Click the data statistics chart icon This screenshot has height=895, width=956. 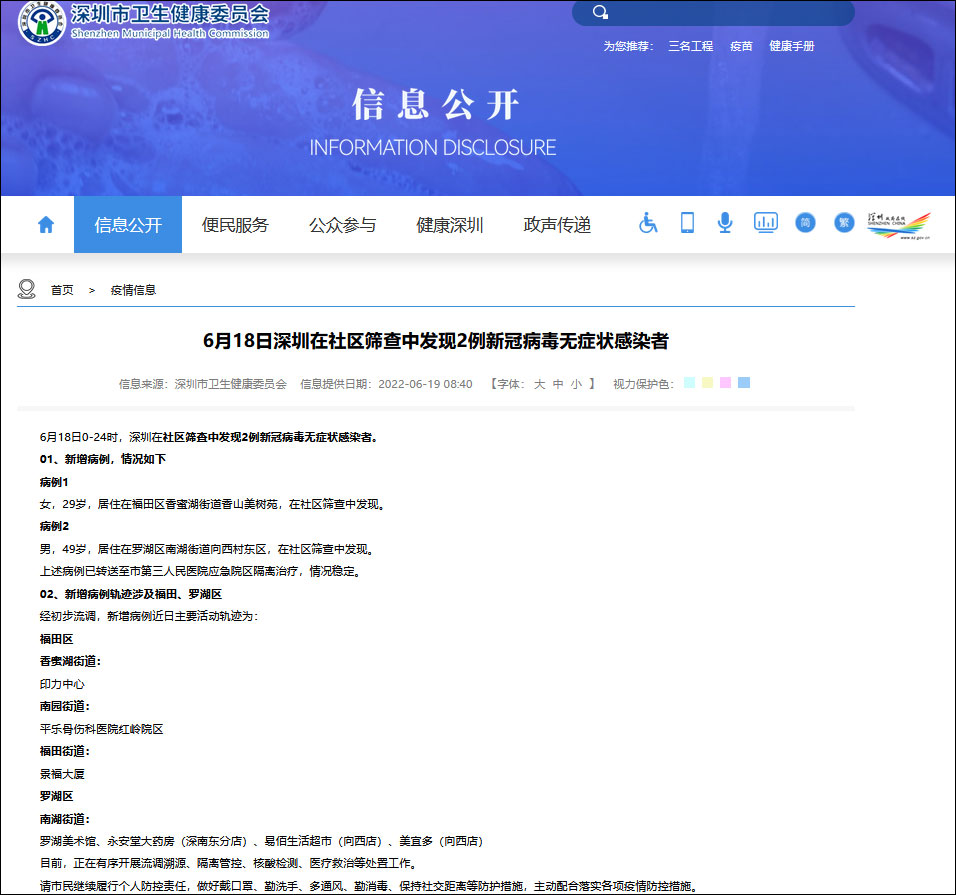pos(765,223)
